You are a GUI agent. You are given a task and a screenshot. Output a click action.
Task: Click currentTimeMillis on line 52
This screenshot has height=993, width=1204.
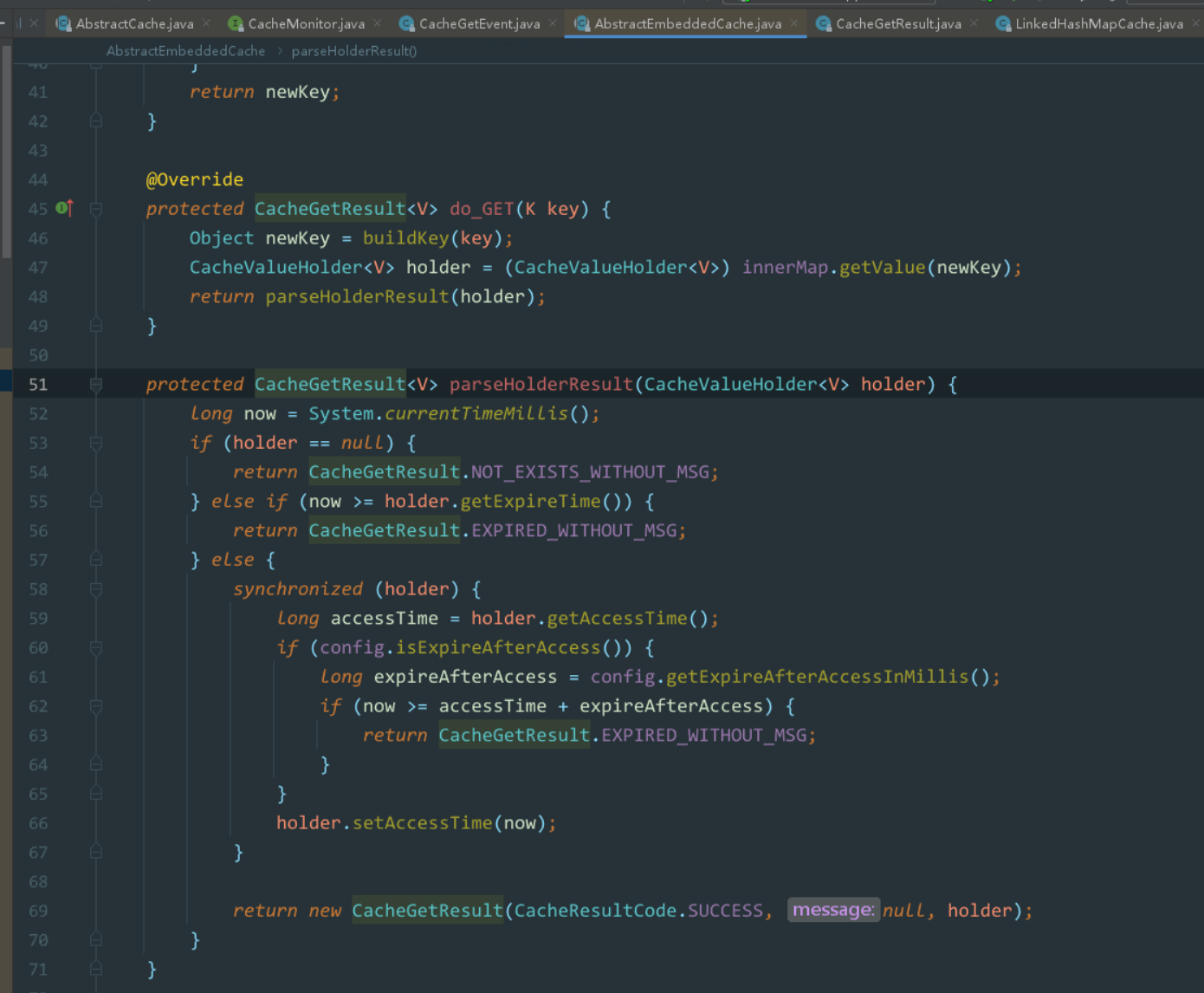pos(476,413)
